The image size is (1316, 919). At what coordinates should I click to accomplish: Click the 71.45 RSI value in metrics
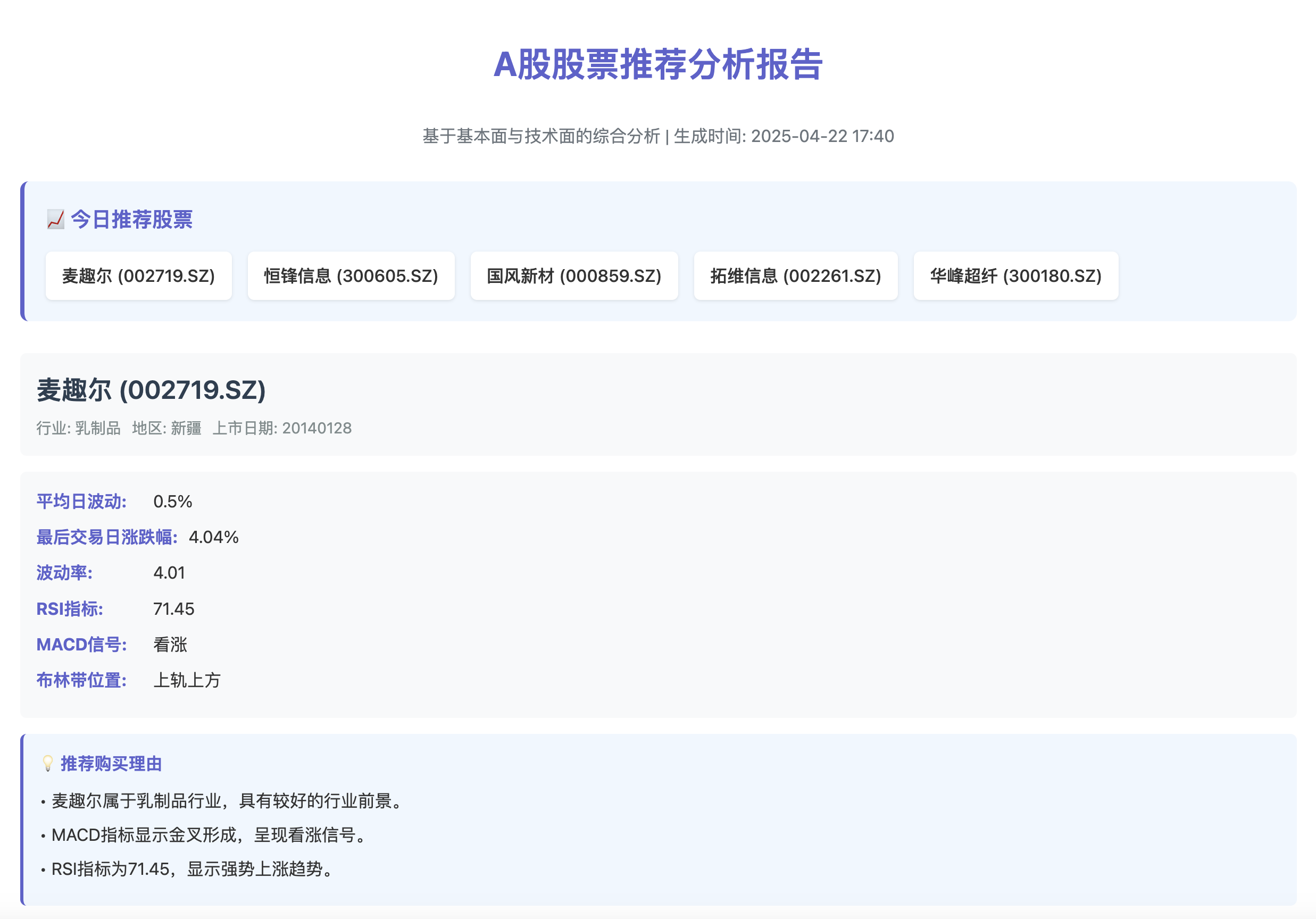173,608
